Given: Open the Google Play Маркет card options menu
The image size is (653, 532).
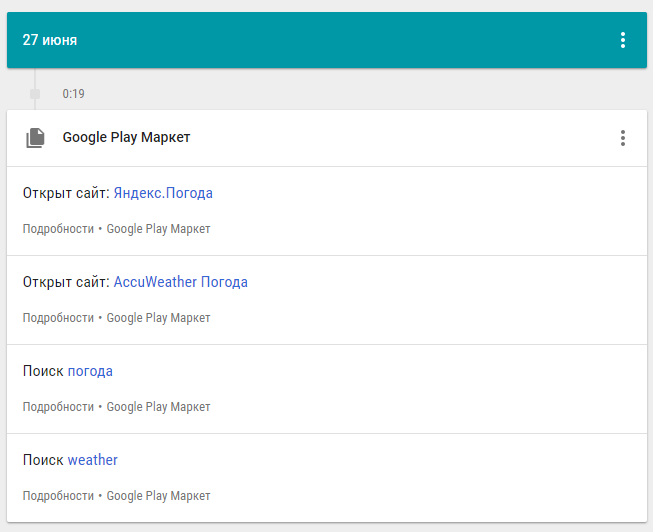Looking at the screenshot, I should pos(623,138).
